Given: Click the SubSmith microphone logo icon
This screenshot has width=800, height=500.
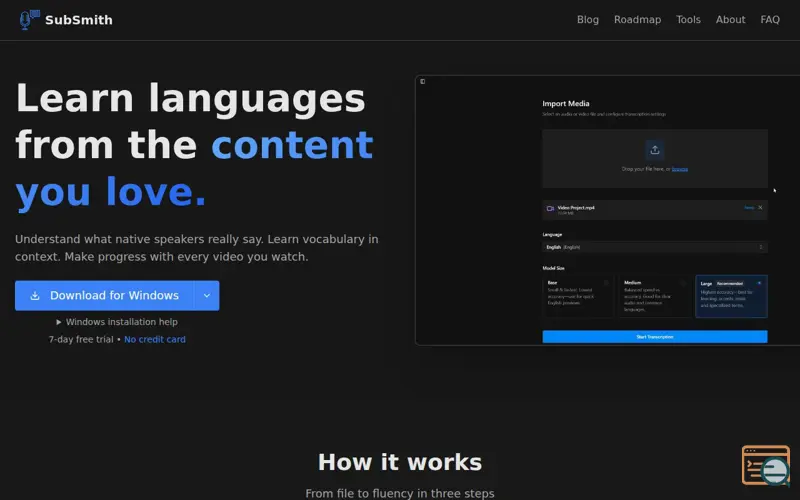Looking at the screenshot, I should point(30,20).
